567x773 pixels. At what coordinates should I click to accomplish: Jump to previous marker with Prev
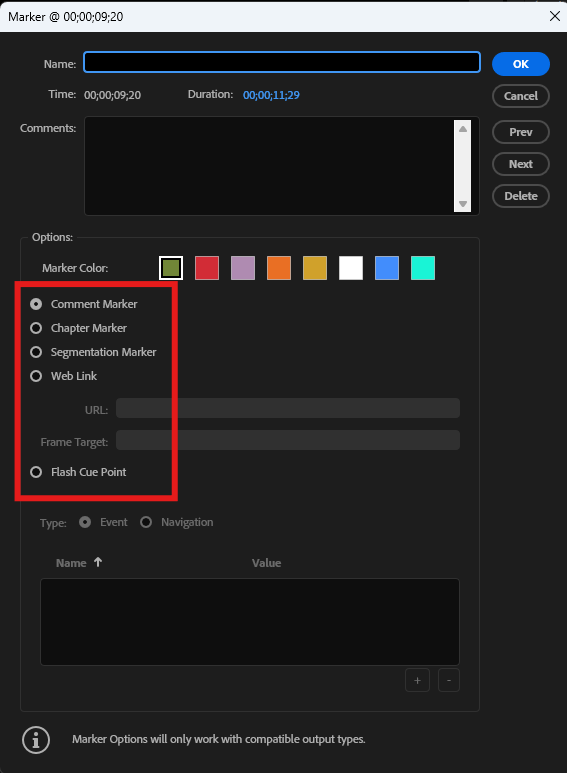(521, 132)
